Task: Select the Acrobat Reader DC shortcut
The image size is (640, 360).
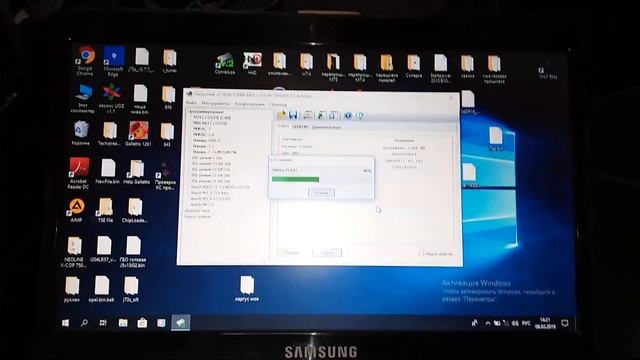Action: (x=78, y=173)
